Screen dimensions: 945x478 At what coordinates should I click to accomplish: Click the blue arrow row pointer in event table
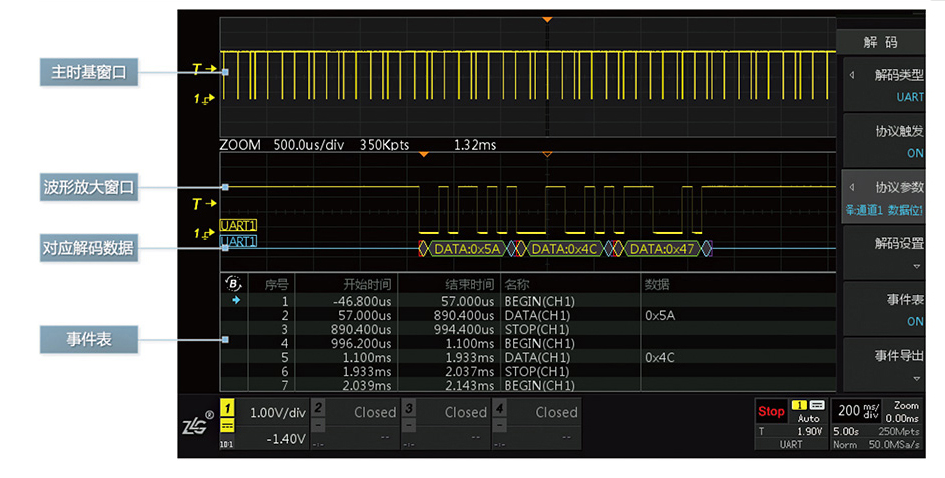236,300
